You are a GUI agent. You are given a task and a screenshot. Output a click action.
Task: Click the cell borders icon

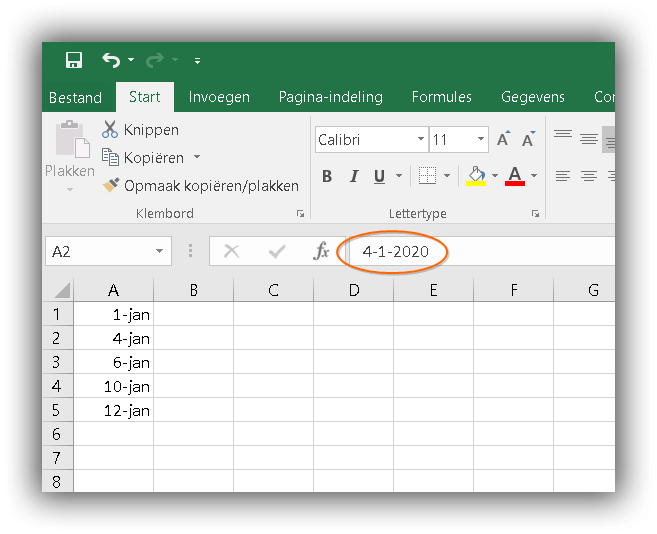(x=427, y=176)
